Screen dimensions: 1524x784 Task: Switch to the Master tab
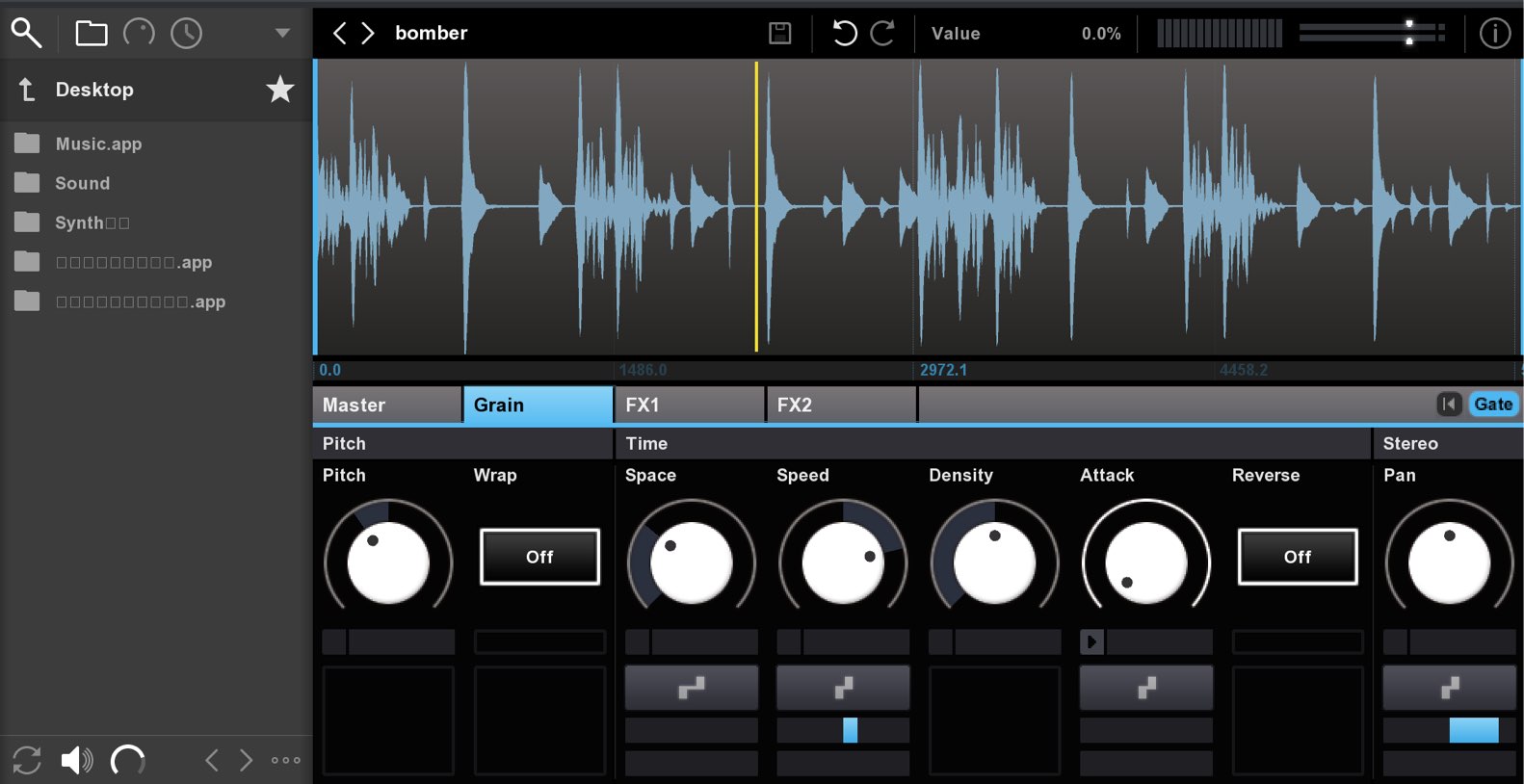(387, 405)
